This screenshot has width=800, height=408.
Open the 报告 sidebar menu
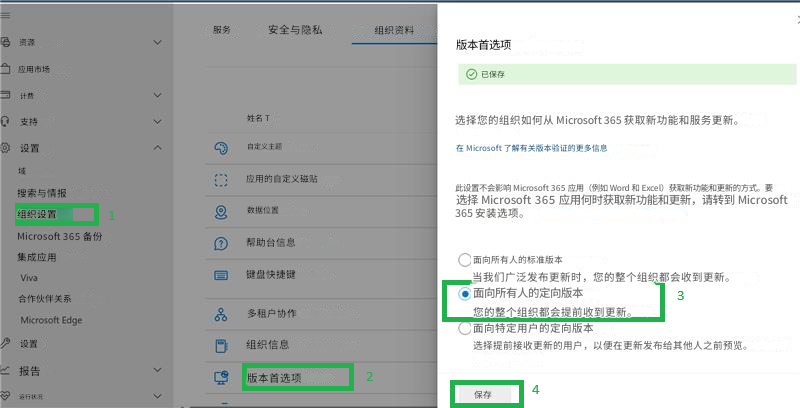coord(30,371)
